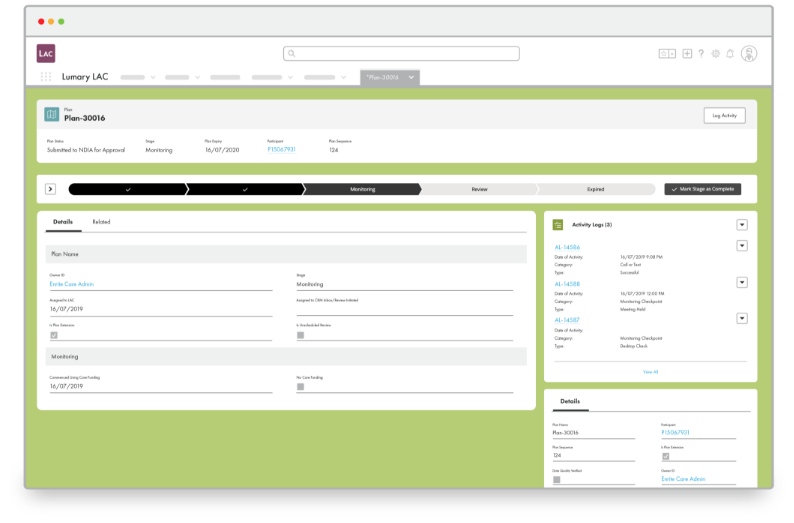
Task: Click the Plan Name section header
Action: tap(286, 254)
